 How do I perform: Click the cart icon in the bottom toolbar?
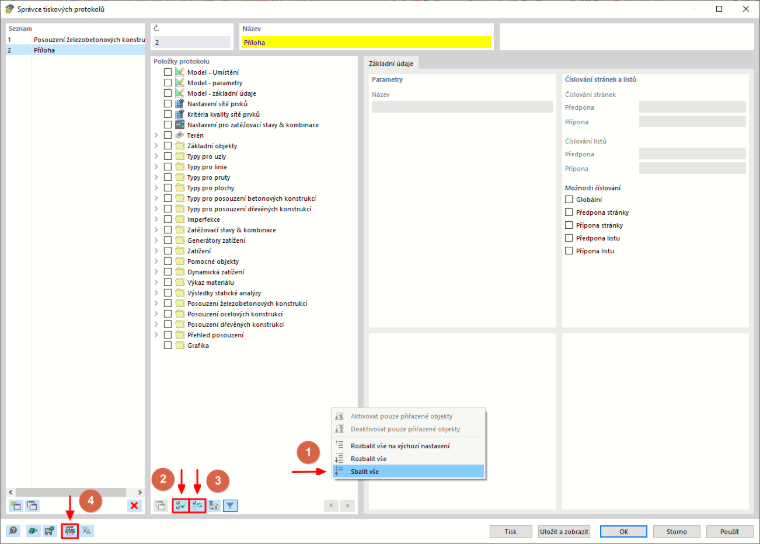(49, 531)
